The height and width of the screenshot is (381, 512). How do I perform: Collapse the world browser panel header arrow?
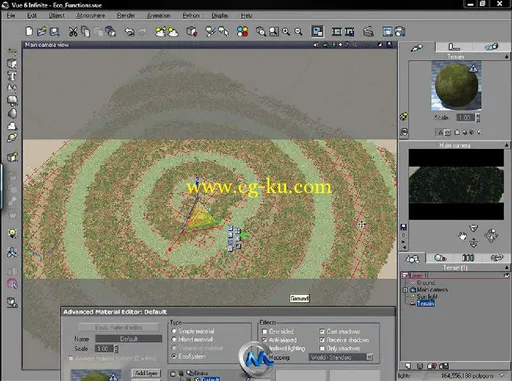click(x=507, y=268)
